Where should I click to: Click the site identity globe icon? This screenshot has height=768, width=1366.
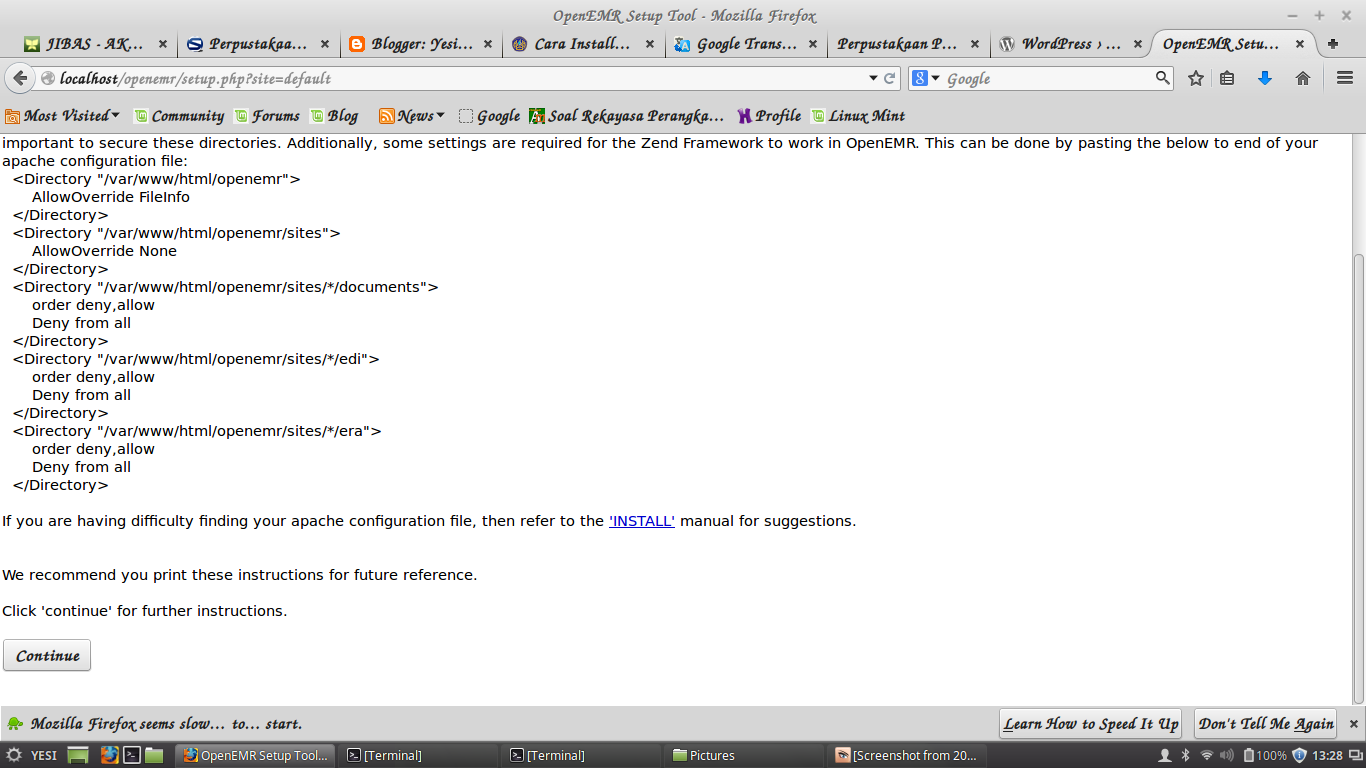47,78
